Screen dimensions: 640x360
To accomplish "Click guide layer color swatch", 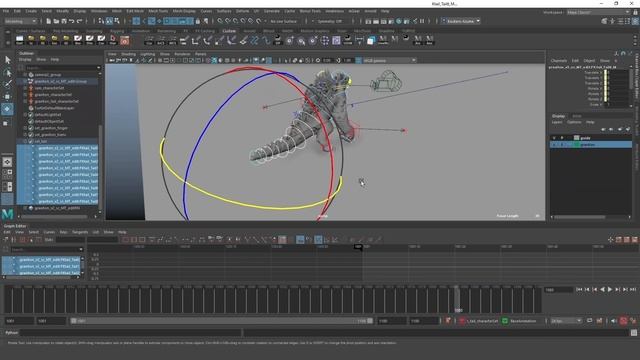I will (577, 138).
